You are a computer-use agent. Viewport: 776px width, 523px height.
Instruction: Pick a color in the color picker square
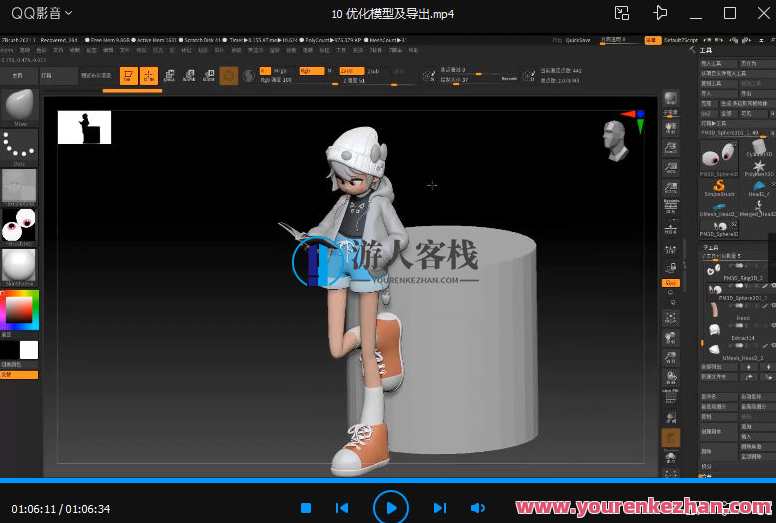[x=19, y=311]
